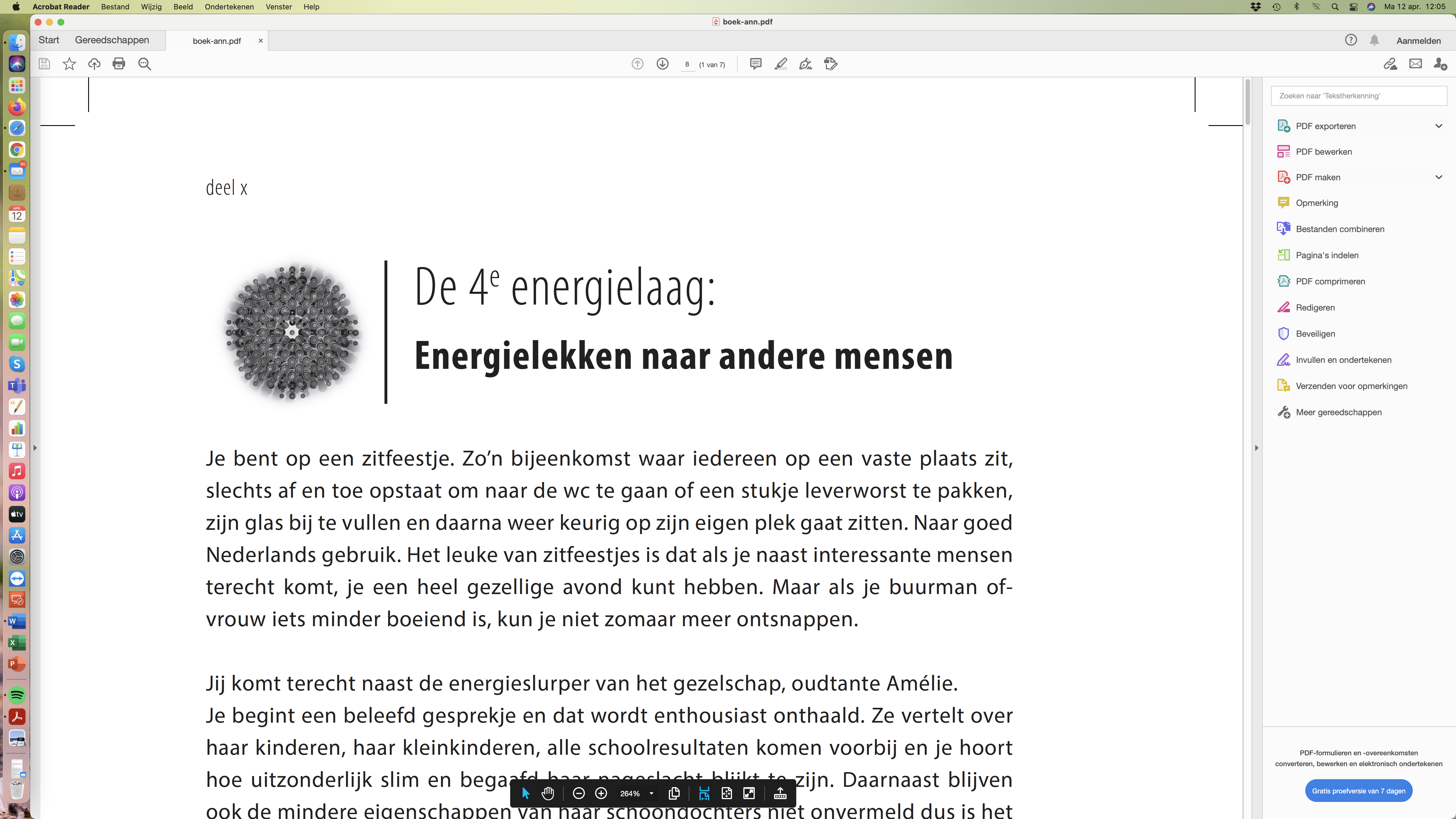Open the Dropbox menu bar icon
Screen dimensions: 1456x819
click(x=1255, y=7)
